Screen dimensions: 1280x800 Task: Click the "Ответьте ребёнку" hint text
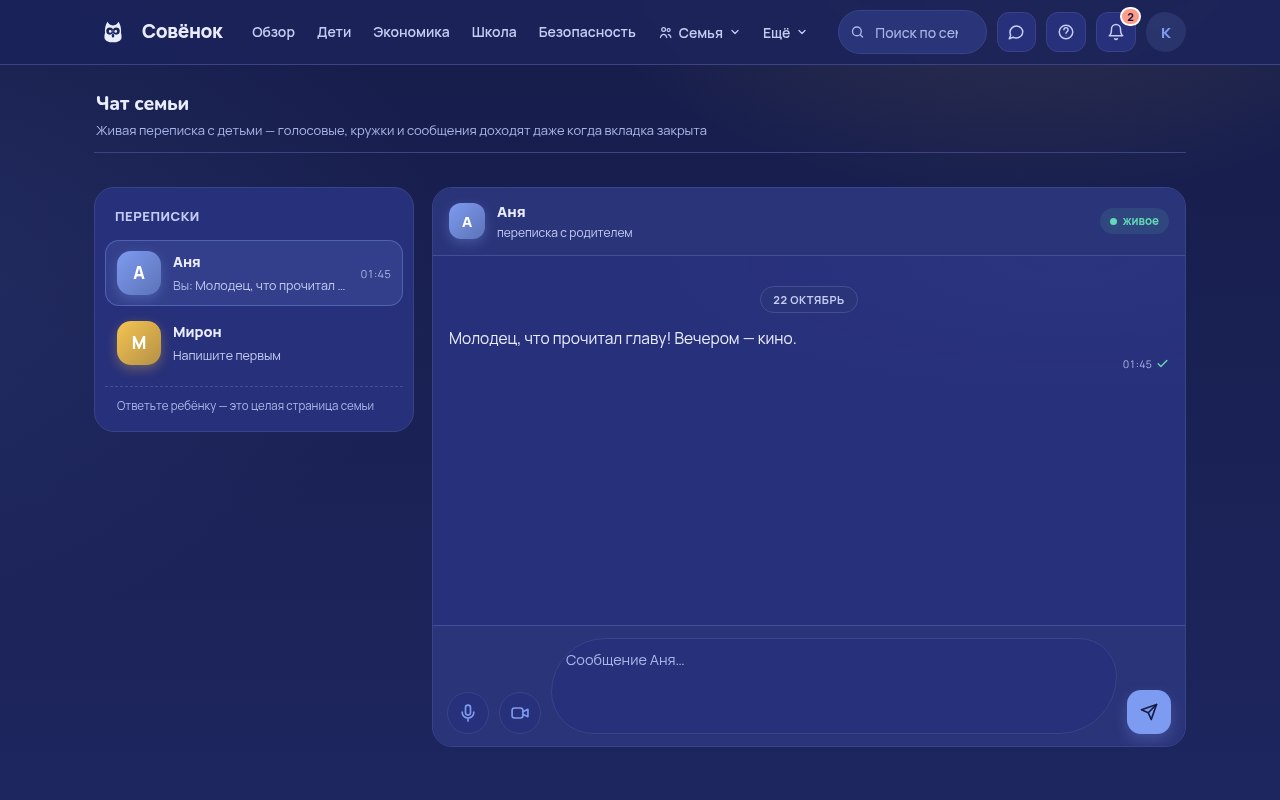click(x=245, y=406)
